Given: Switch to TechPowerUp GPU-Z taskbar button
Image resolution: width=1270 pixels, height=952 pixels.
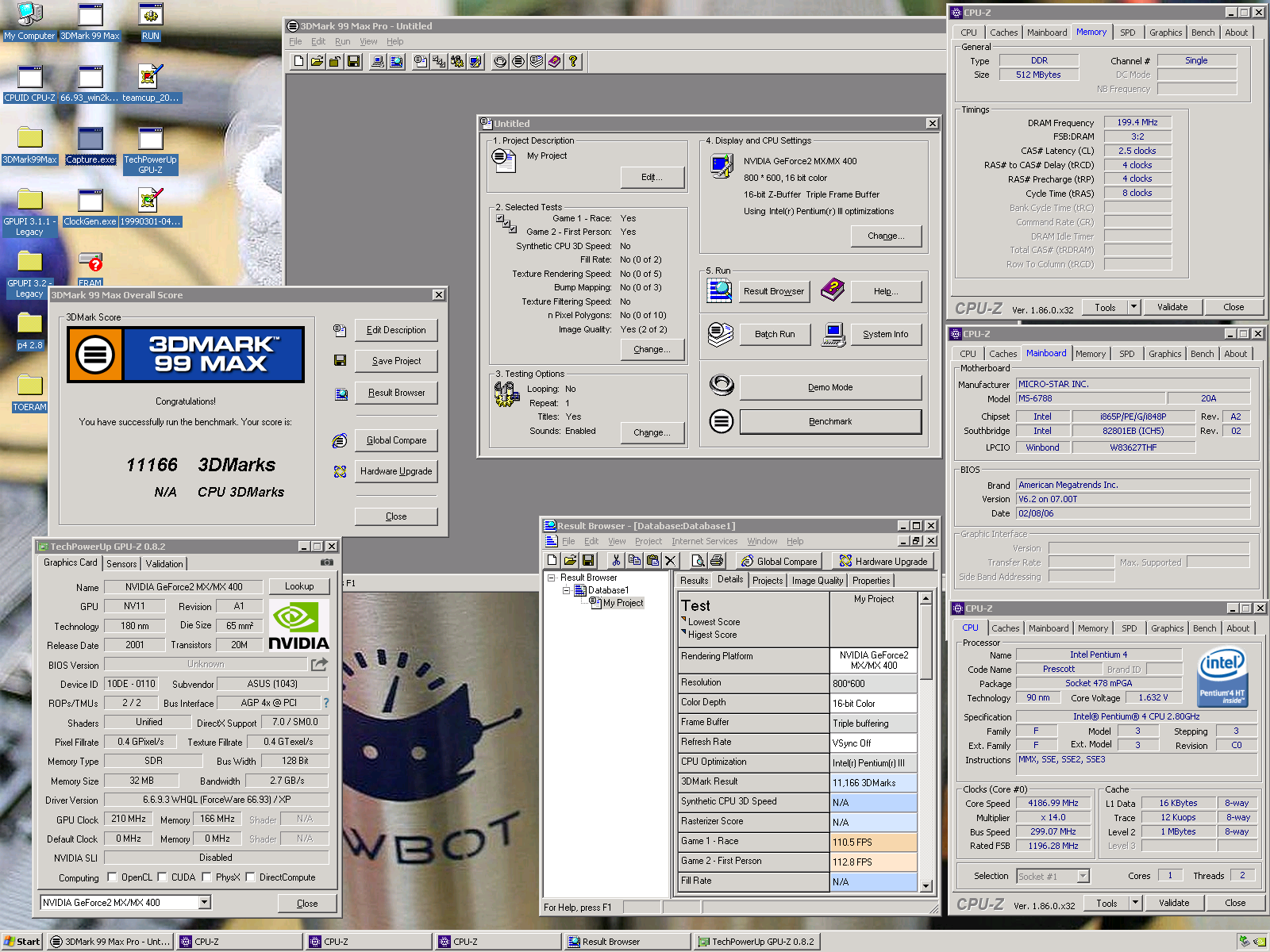Looking at the screenshot, I should click(757, 942).
